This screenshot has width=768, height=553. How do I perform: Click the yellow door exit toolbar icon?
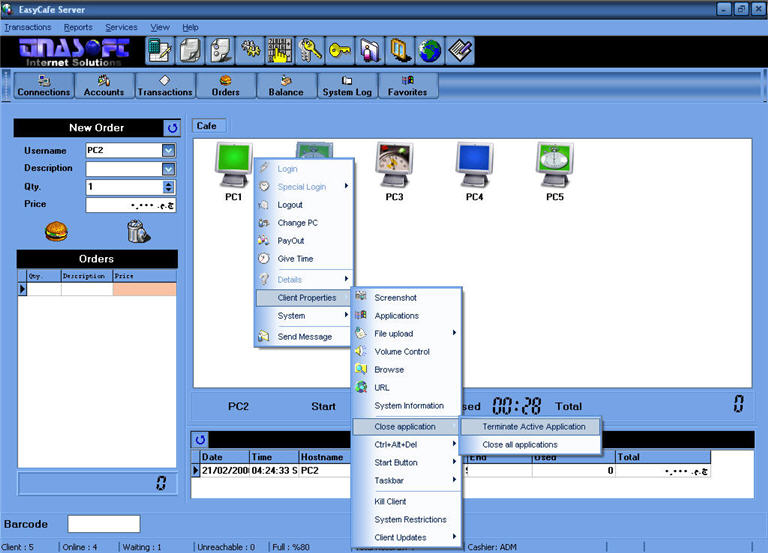(400, 50)
